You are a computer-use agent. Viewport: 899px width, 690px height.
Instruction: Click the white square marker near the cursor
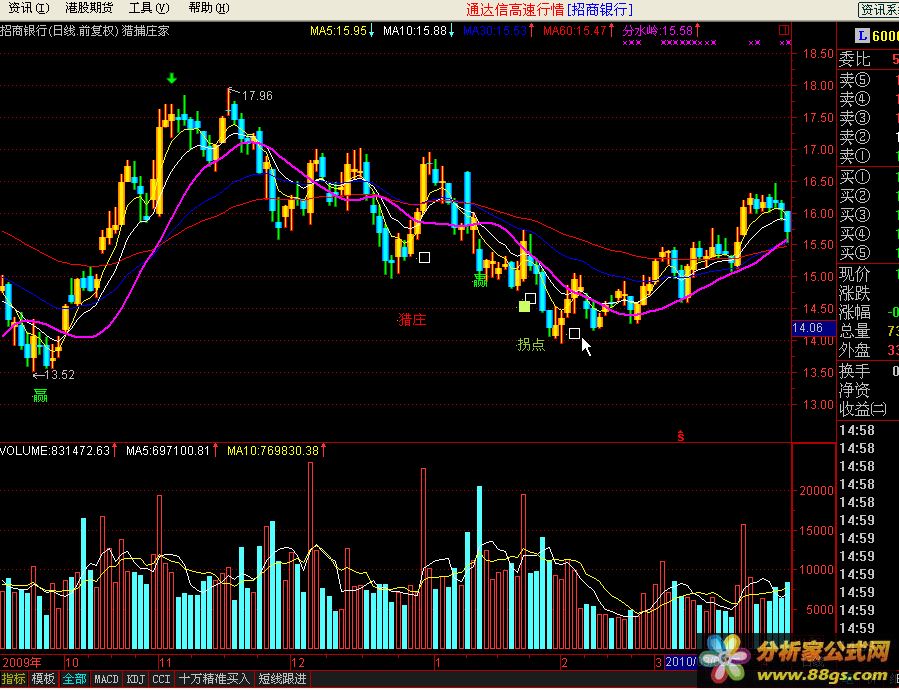(x=574, y=333)
